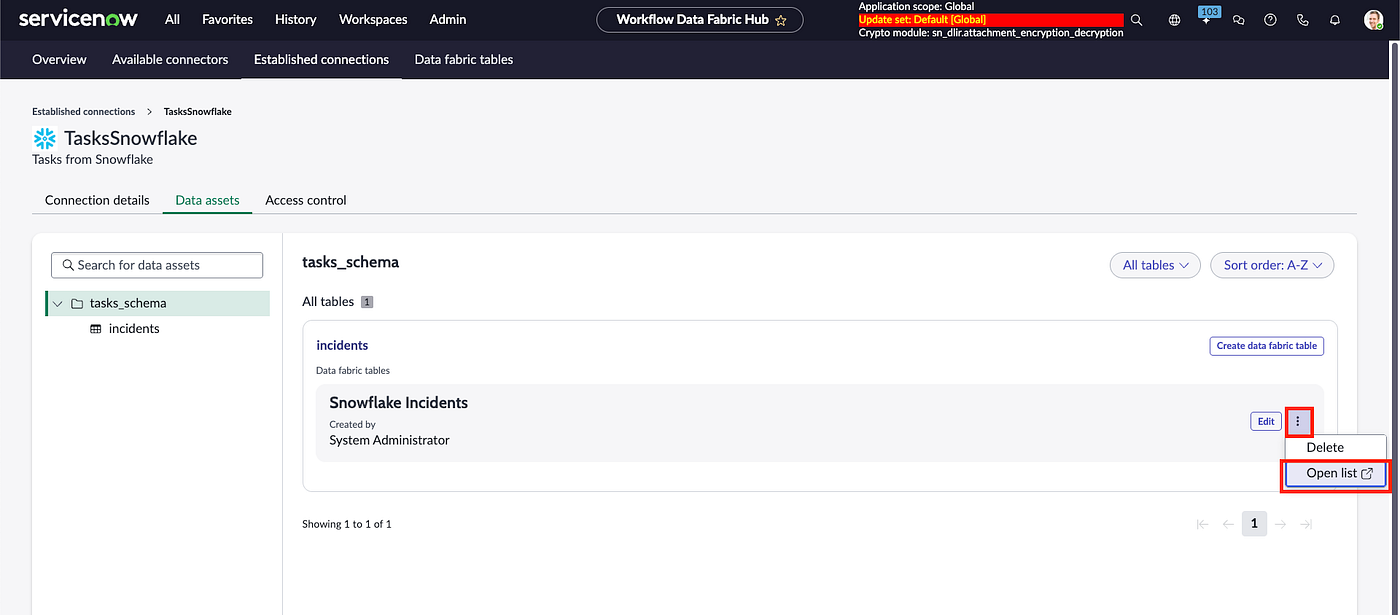This screenshot has height=615, width=1400.
Task: Select incidents in the asset tree
Action: pos(134,329)
